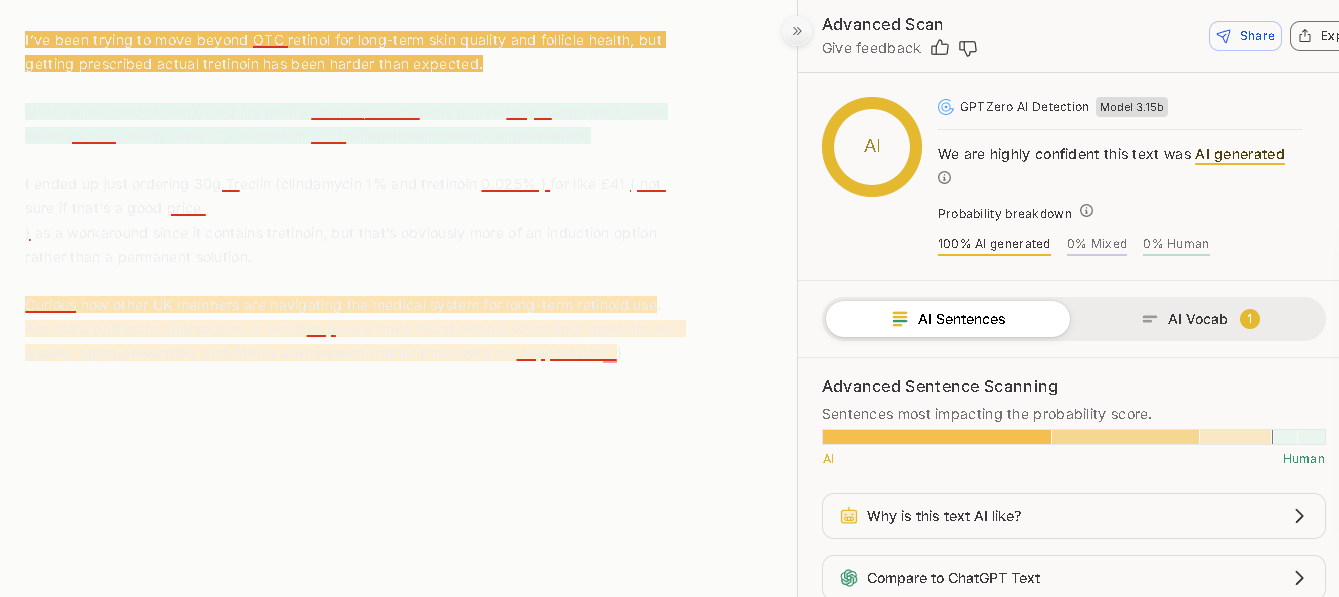Click the Model 3.15b version badge

[1131, 107]
